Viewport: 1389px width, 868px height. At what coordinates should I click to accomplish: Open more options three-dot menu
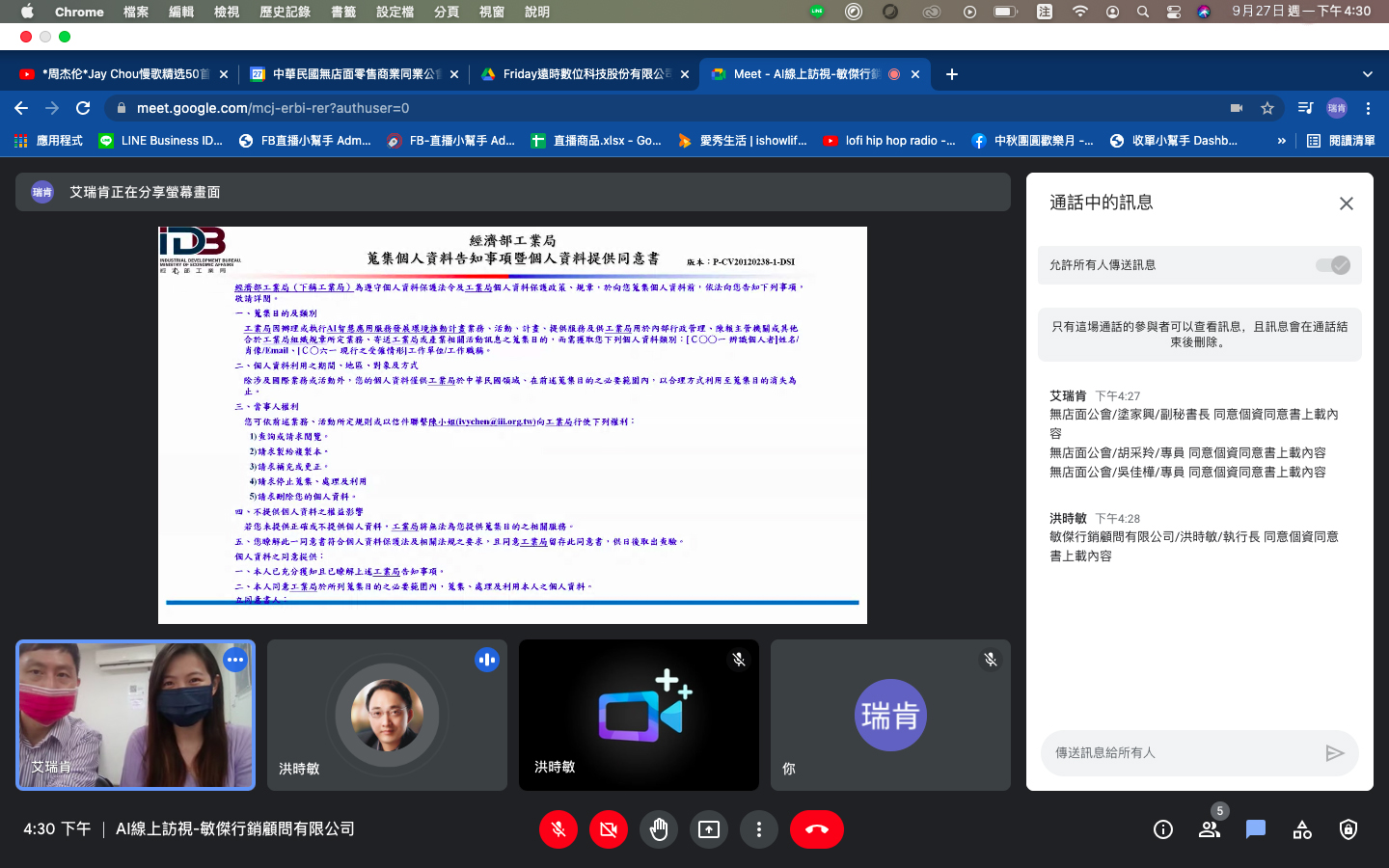coord(759,829)
